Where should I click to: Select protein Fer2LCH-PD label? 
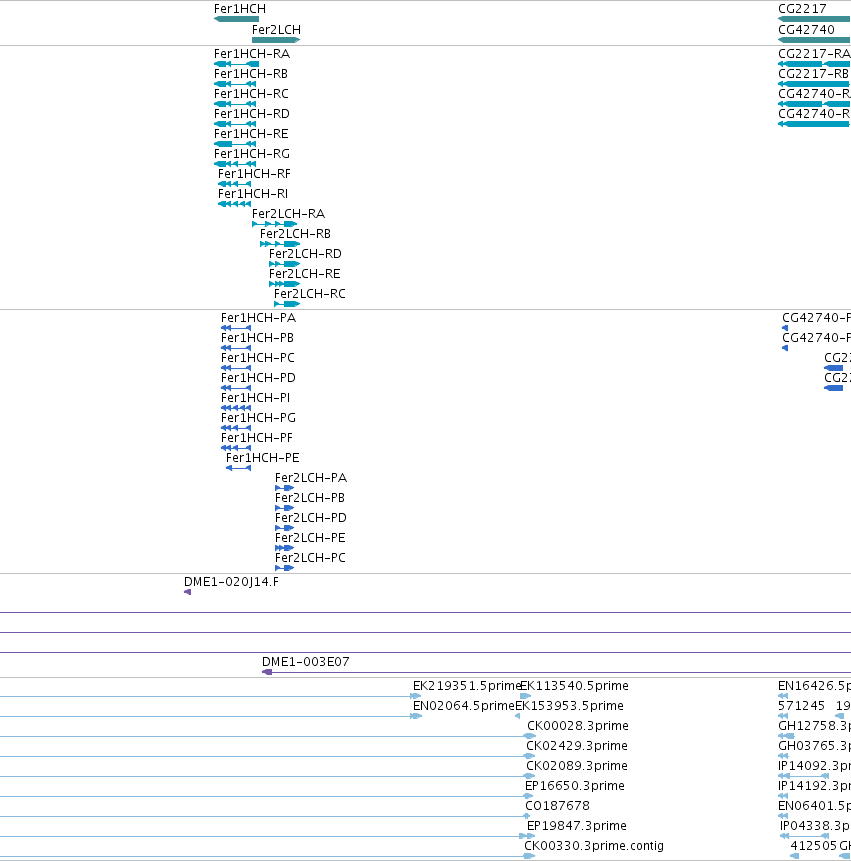pos(311,518)
